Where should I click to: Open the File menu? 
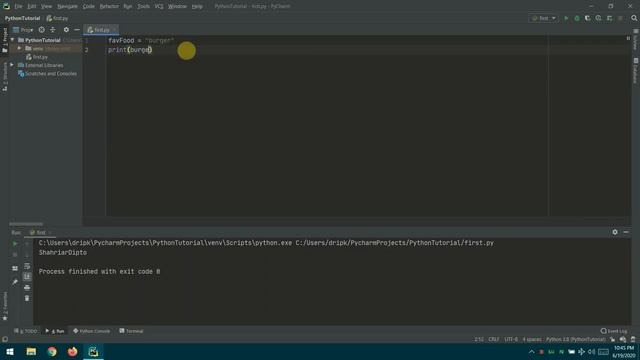pos(18,7)
